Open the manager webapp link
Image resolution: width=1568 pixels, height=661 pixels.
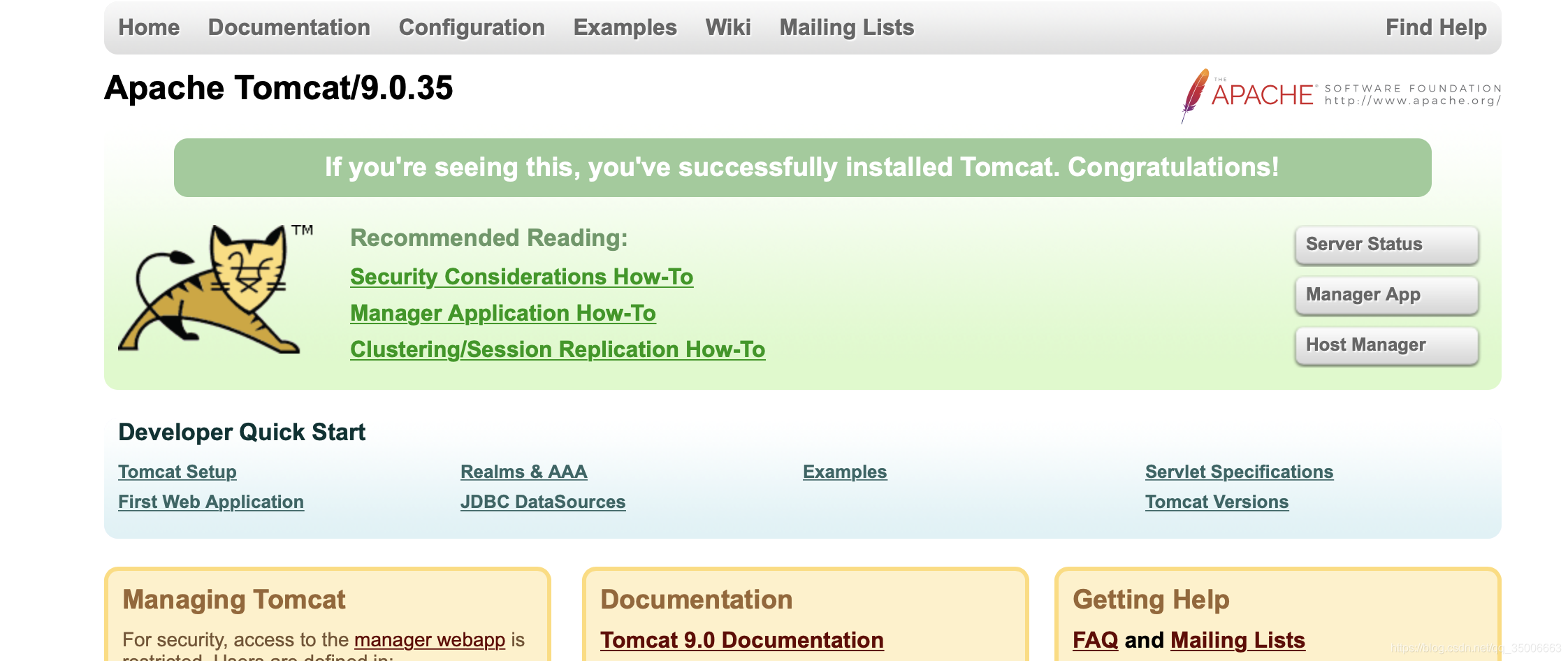(x=430, y=639)
